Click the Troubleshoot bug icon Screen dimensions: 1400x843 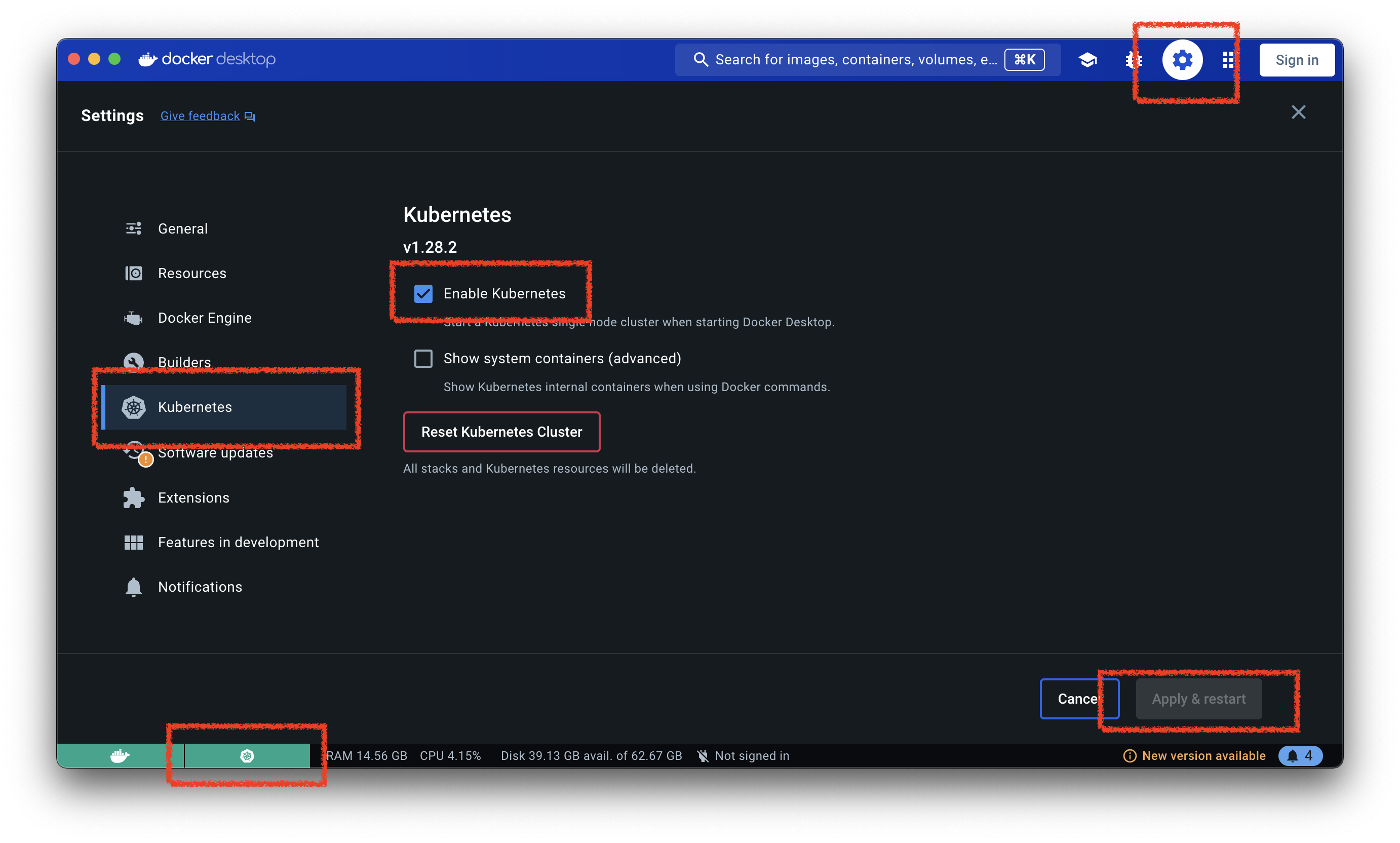pos(1134,60)
